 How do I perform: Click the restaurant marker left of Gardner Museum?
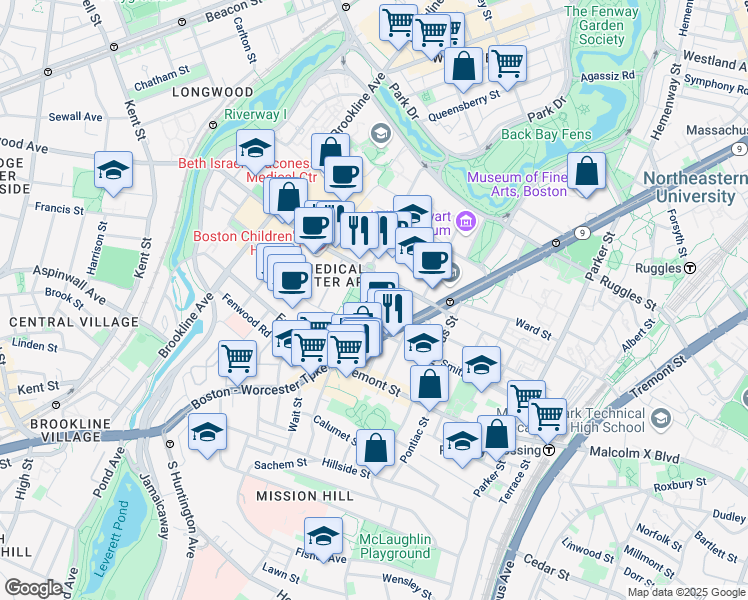tap(360, 234)
